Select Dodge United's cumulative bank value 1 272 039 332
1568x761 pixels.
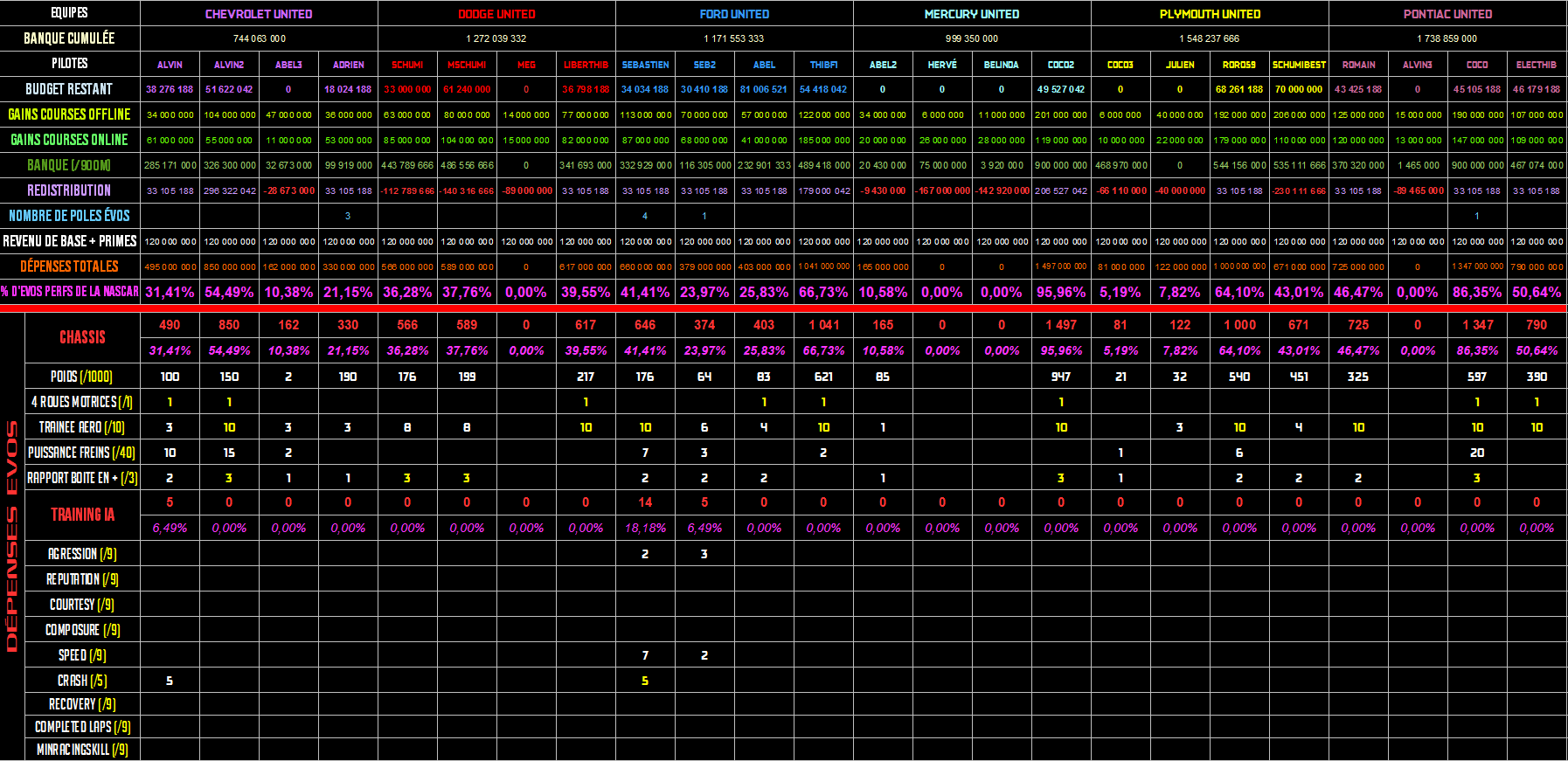pyautogui.click(x=496, y=38)
